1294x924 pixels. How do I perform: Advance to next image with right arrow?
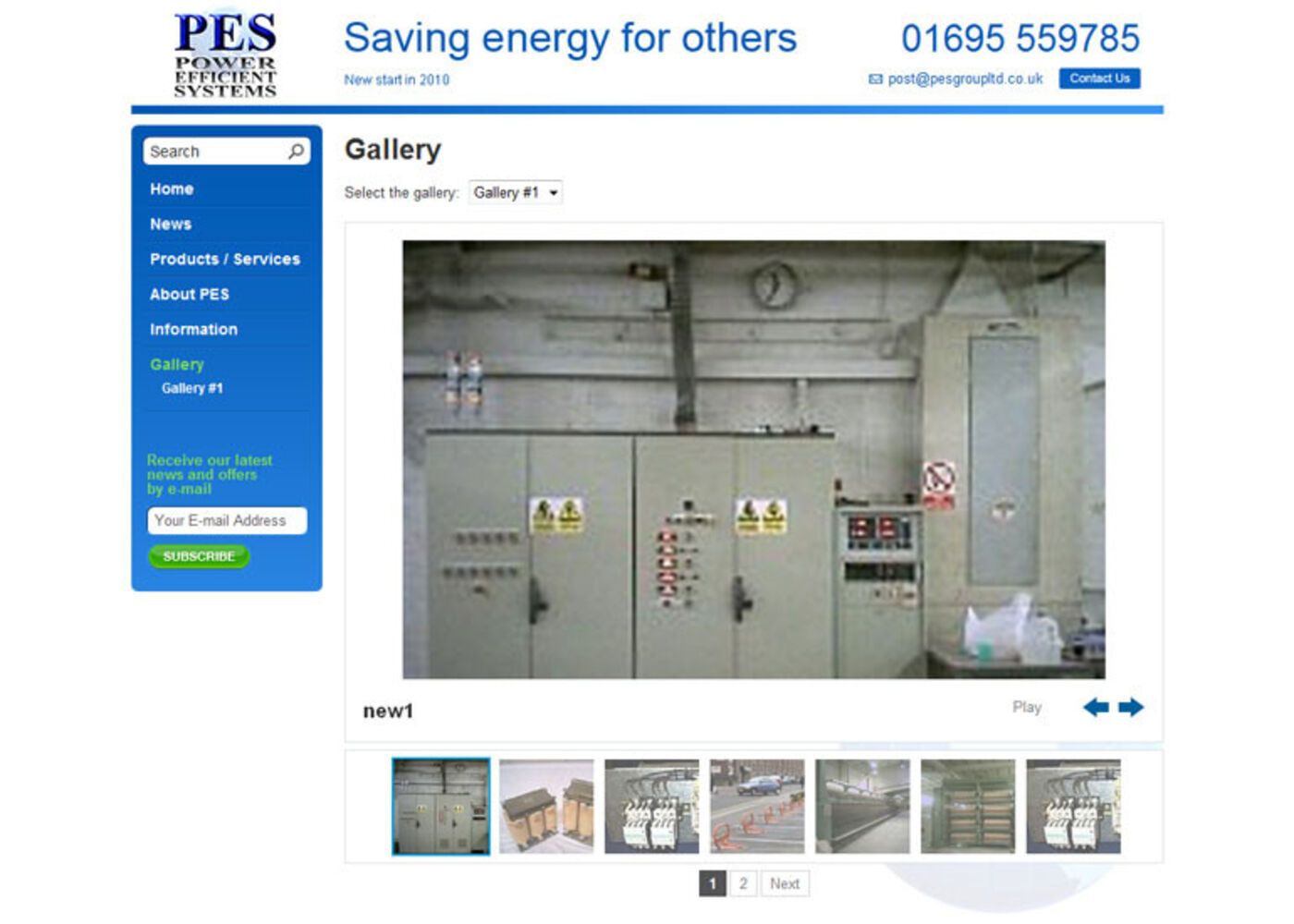click(x=1131, y=708)
